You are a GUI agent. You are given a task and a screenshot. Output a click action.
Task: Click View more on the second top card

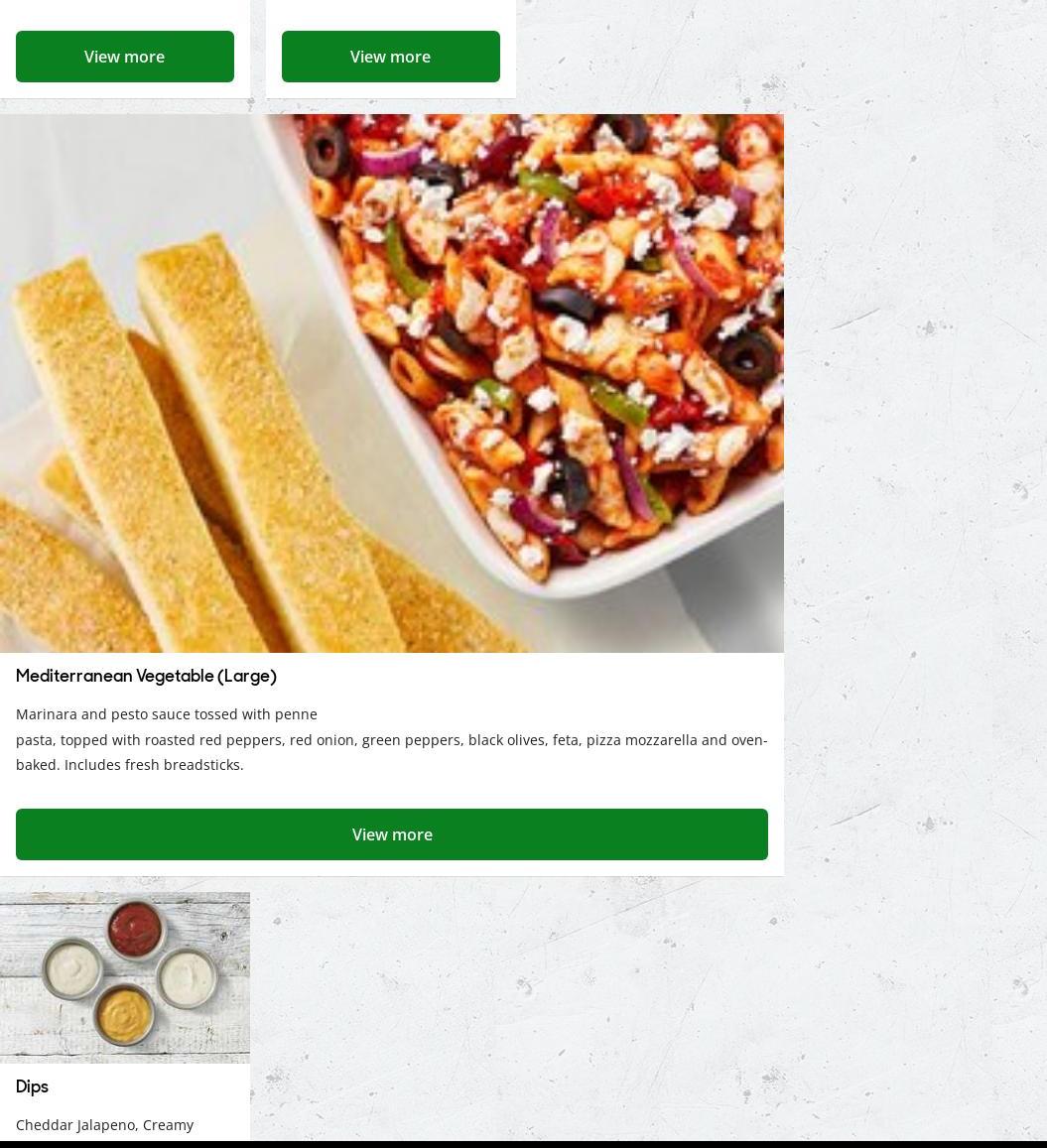390,57
